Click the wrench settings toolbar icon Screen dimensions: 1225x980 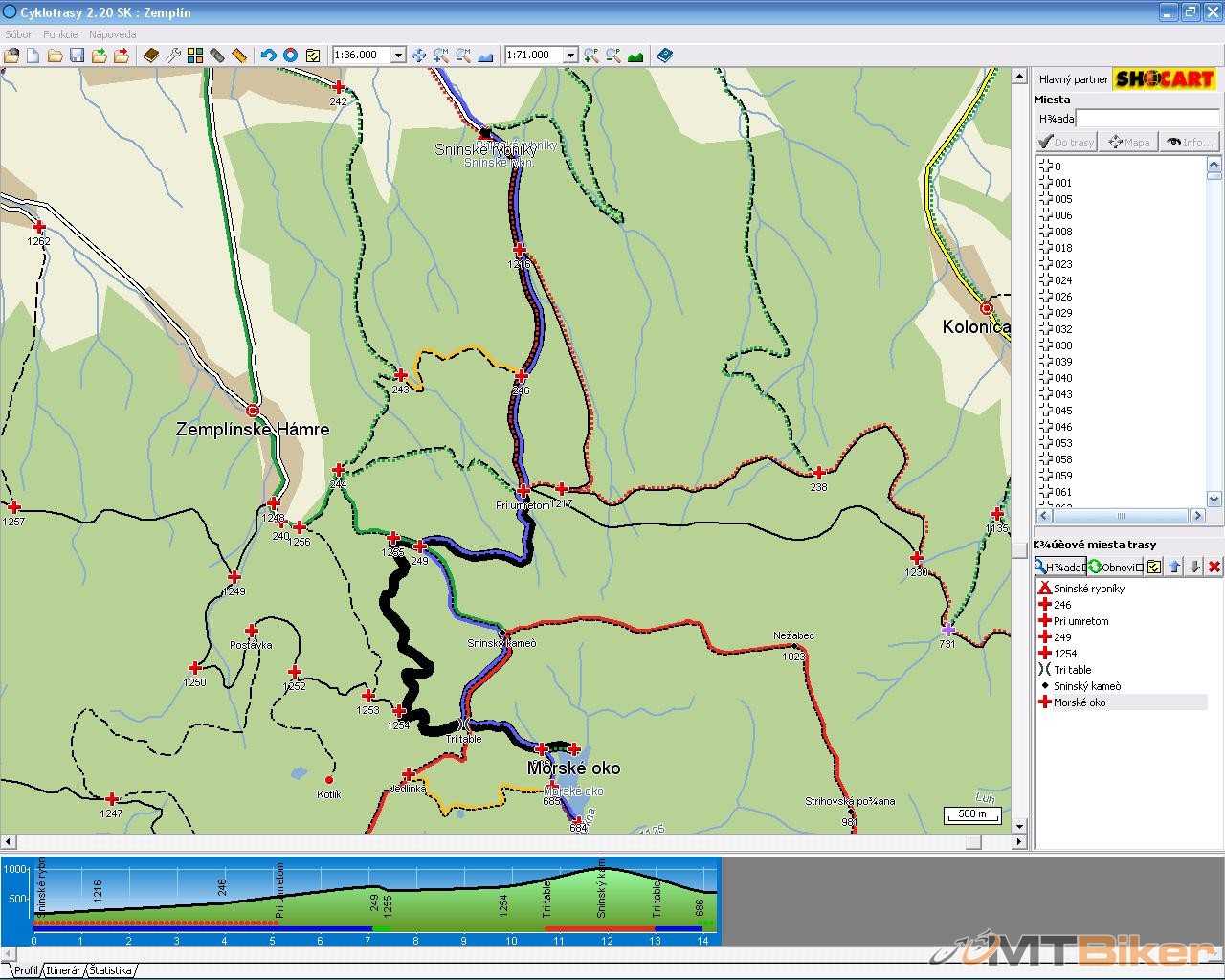173,56
